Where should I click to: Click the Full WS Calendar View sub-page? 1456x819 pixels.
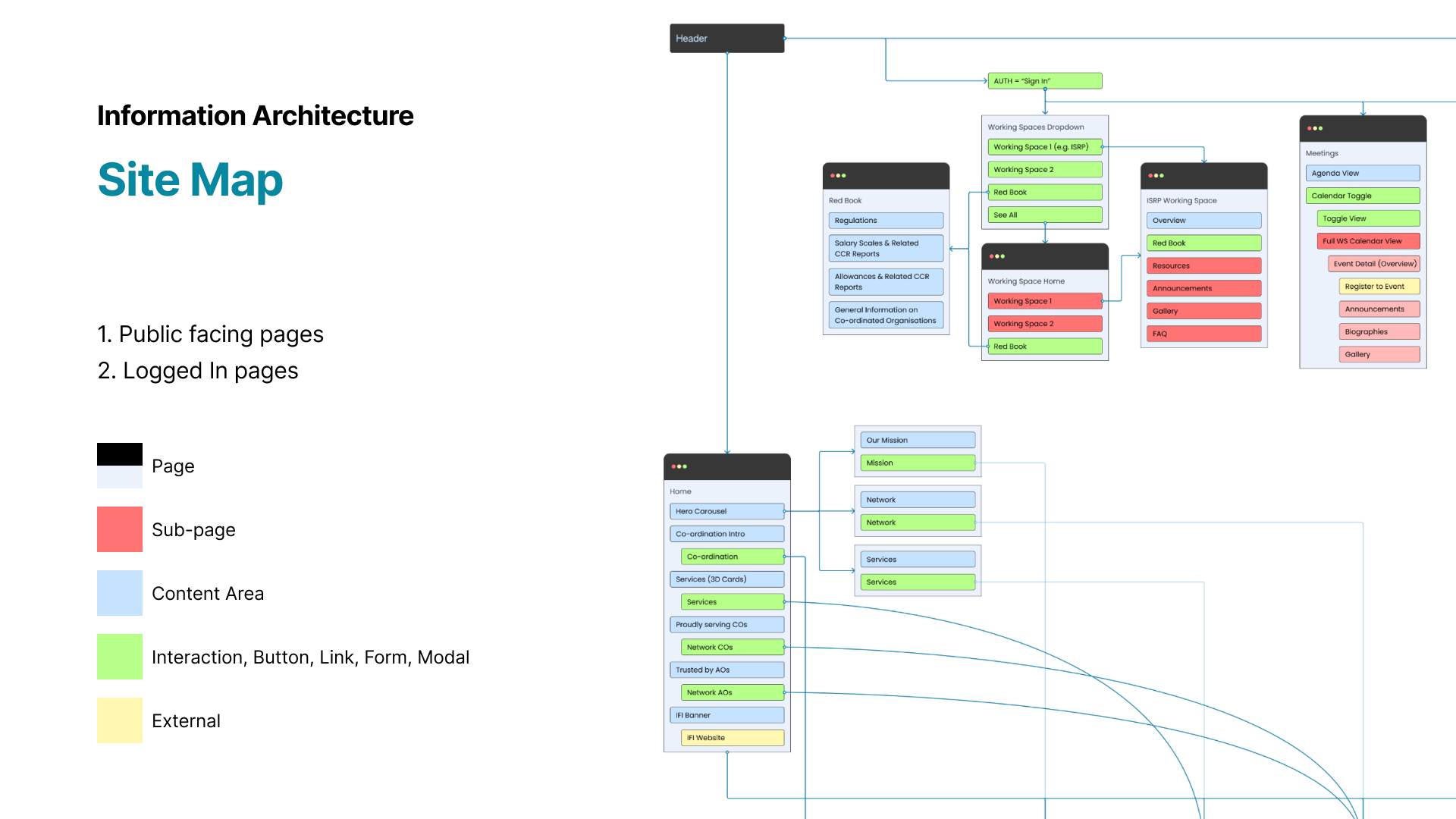click(x=1367, y=241)
